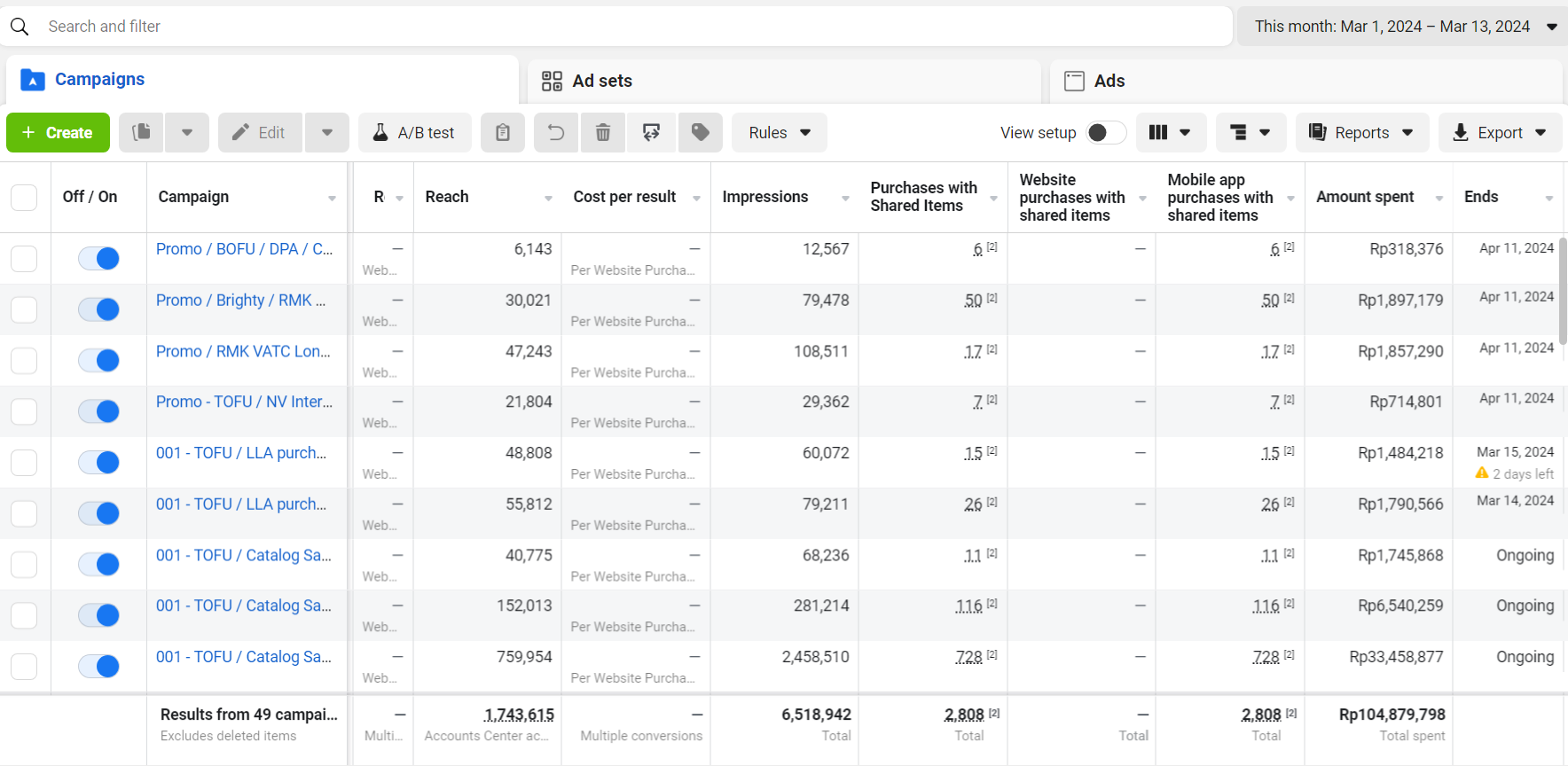Image resolution: width=1568 pixels, height=766 pixels.
Task: Click the Website purchases with shared items header
Action: tap(1072, 197)
